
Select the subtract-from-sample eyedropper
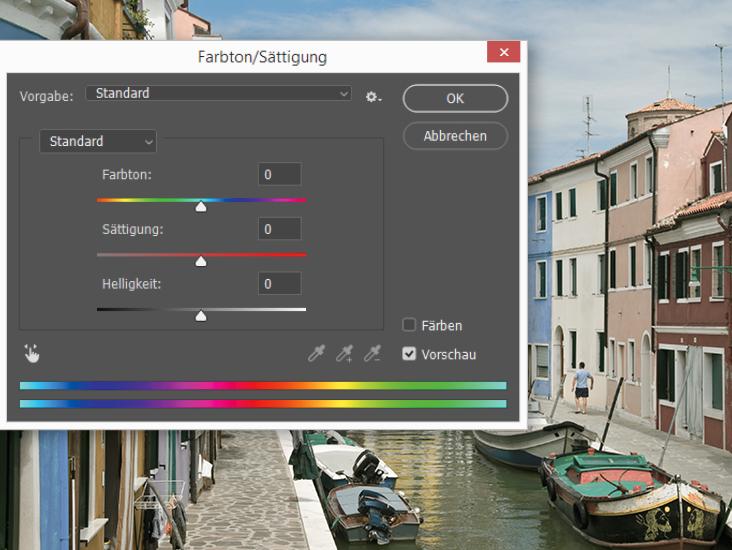[372, 353]
